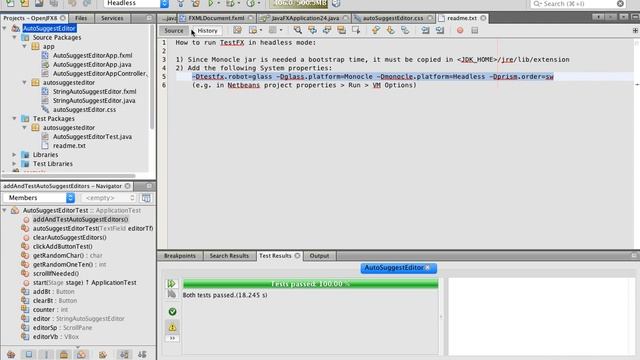The image size is (640, 360).
Task: Open the JavaFXApplication24.java editor tab
Action: click(x=305, y=18)
